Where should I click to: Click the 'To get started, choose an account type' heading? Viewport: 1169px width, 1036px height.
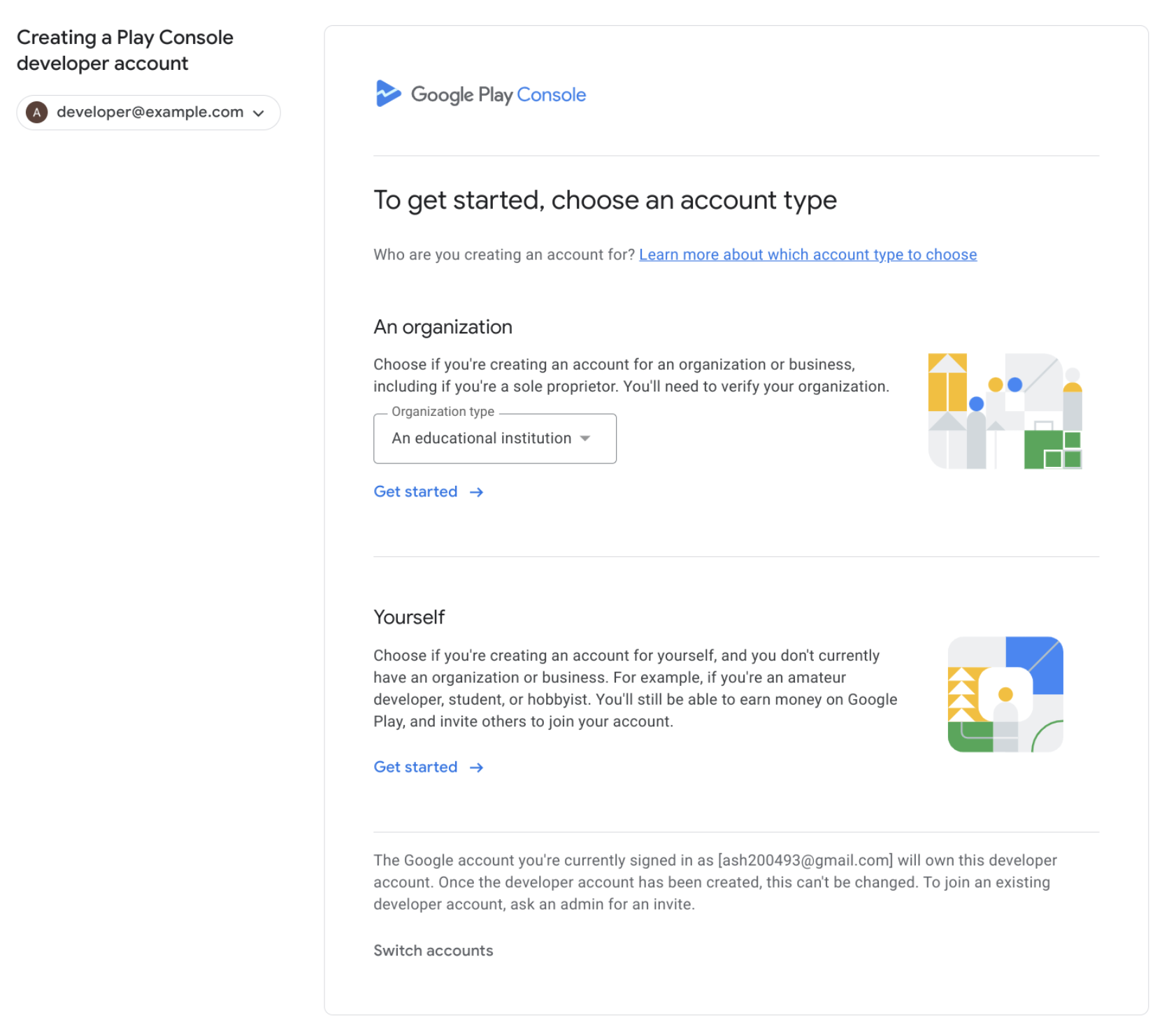tap(605, 201)
